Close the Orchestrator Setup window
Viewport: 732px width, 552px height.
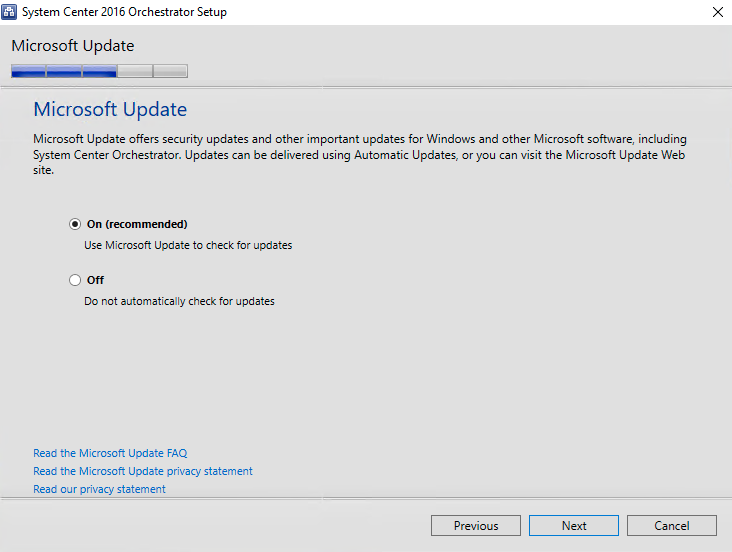(717, 12)
